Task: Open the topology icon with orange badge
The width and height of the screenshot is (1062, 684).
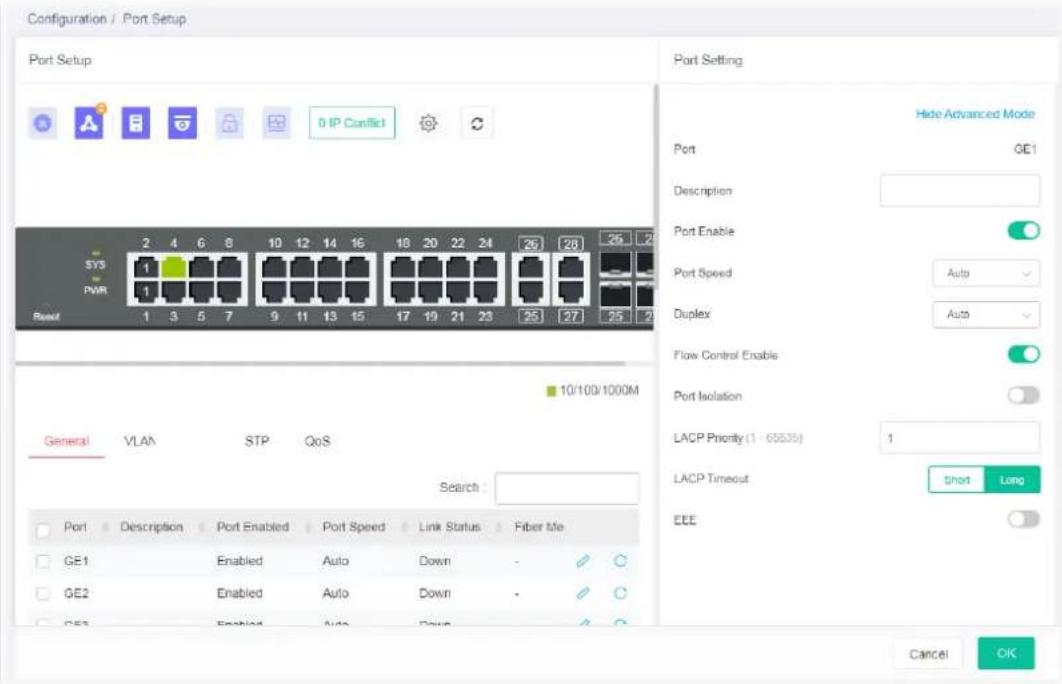Action: click(x=89, y=123)
